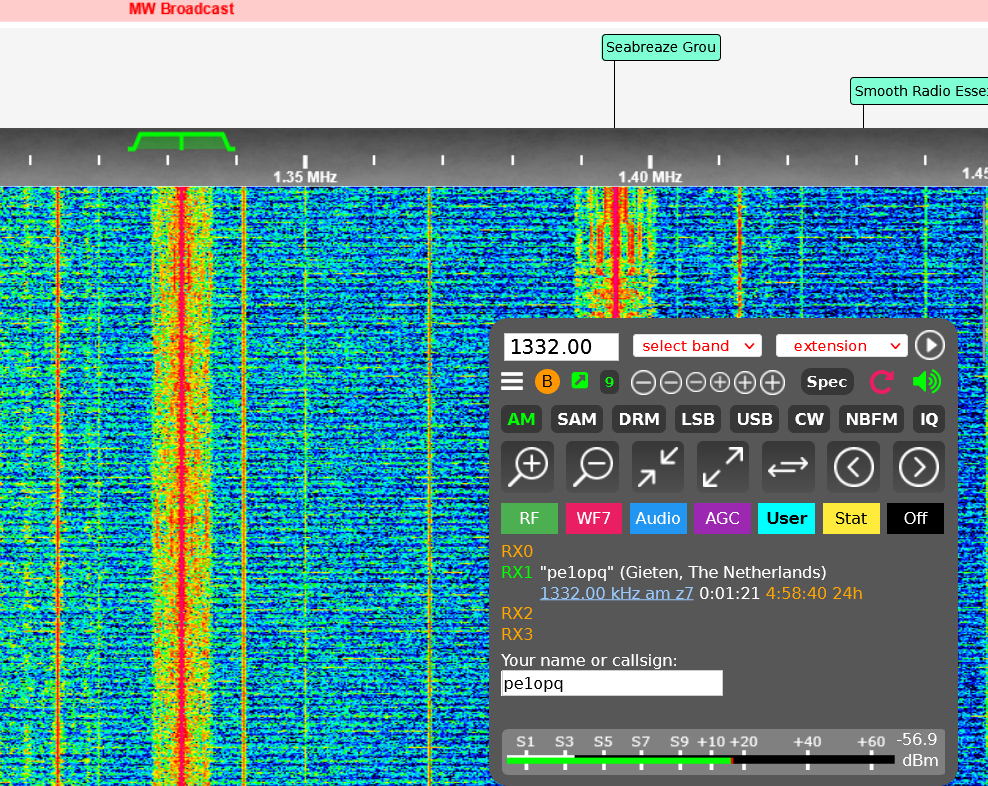Image resolution: width=988 pixels, height=786 pixels.
Task: Switch to the Audio tab
Action: click(658, 518)
